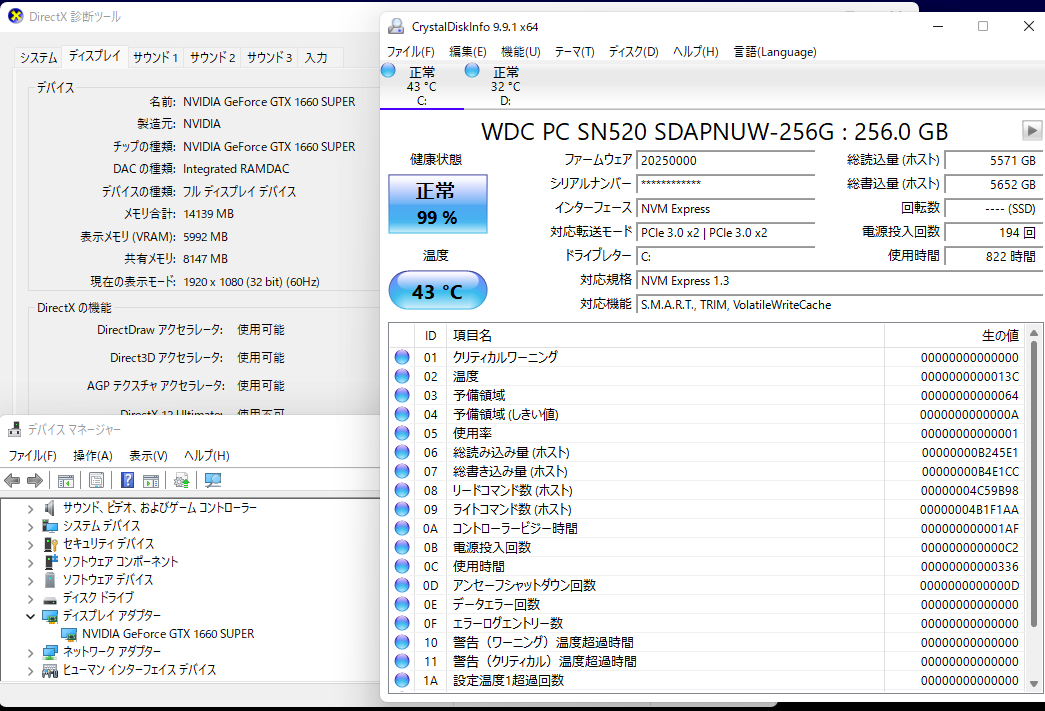The image size is (1045, 711).
Task: Select NVIDIA GeForce GTX 1660 SUPER in Device Manager
Action: point(168,634)
